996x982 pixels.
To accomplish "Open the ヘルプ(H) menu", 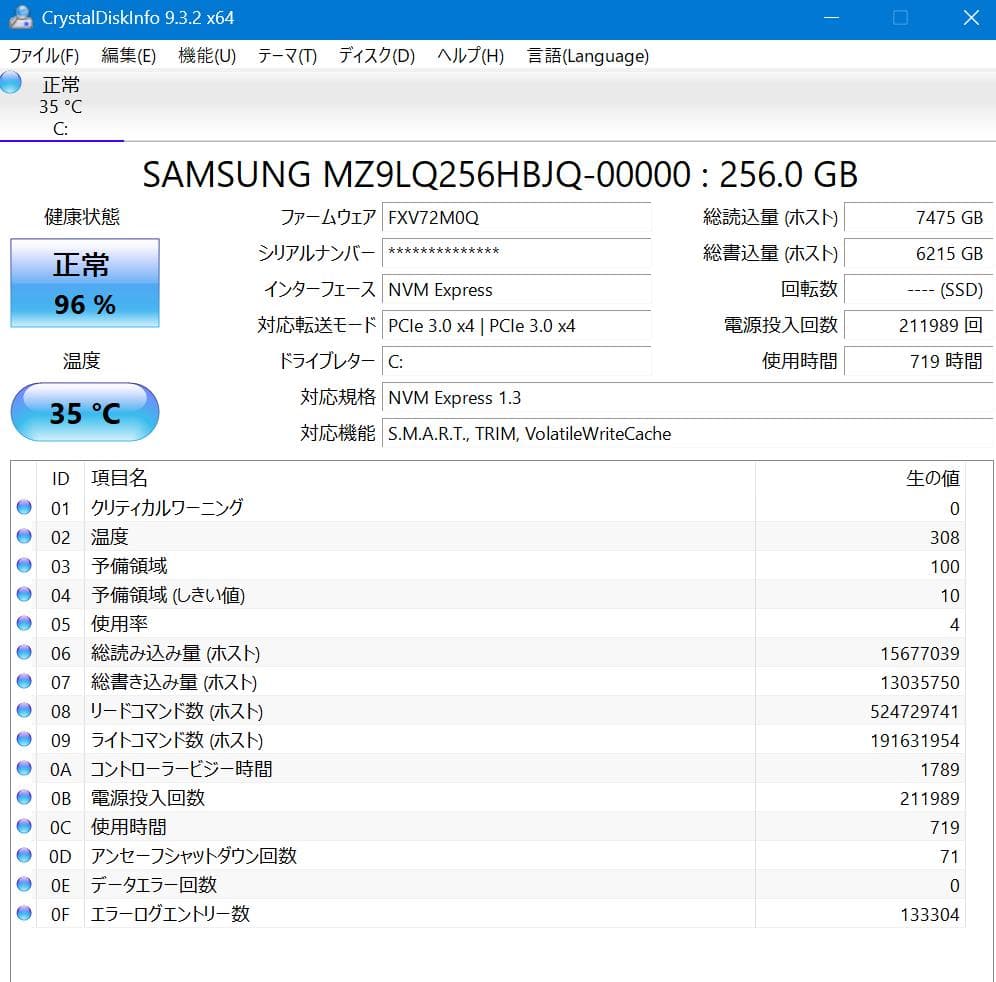I will pyautogui.click(x=470, y=56).
